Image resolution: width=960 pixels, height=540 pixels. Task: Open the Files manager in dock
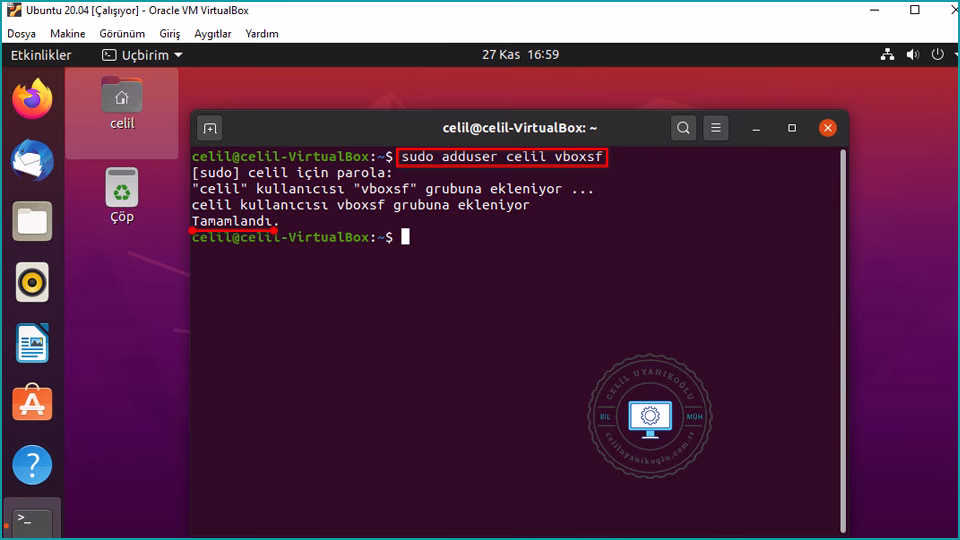click(32, 221)
